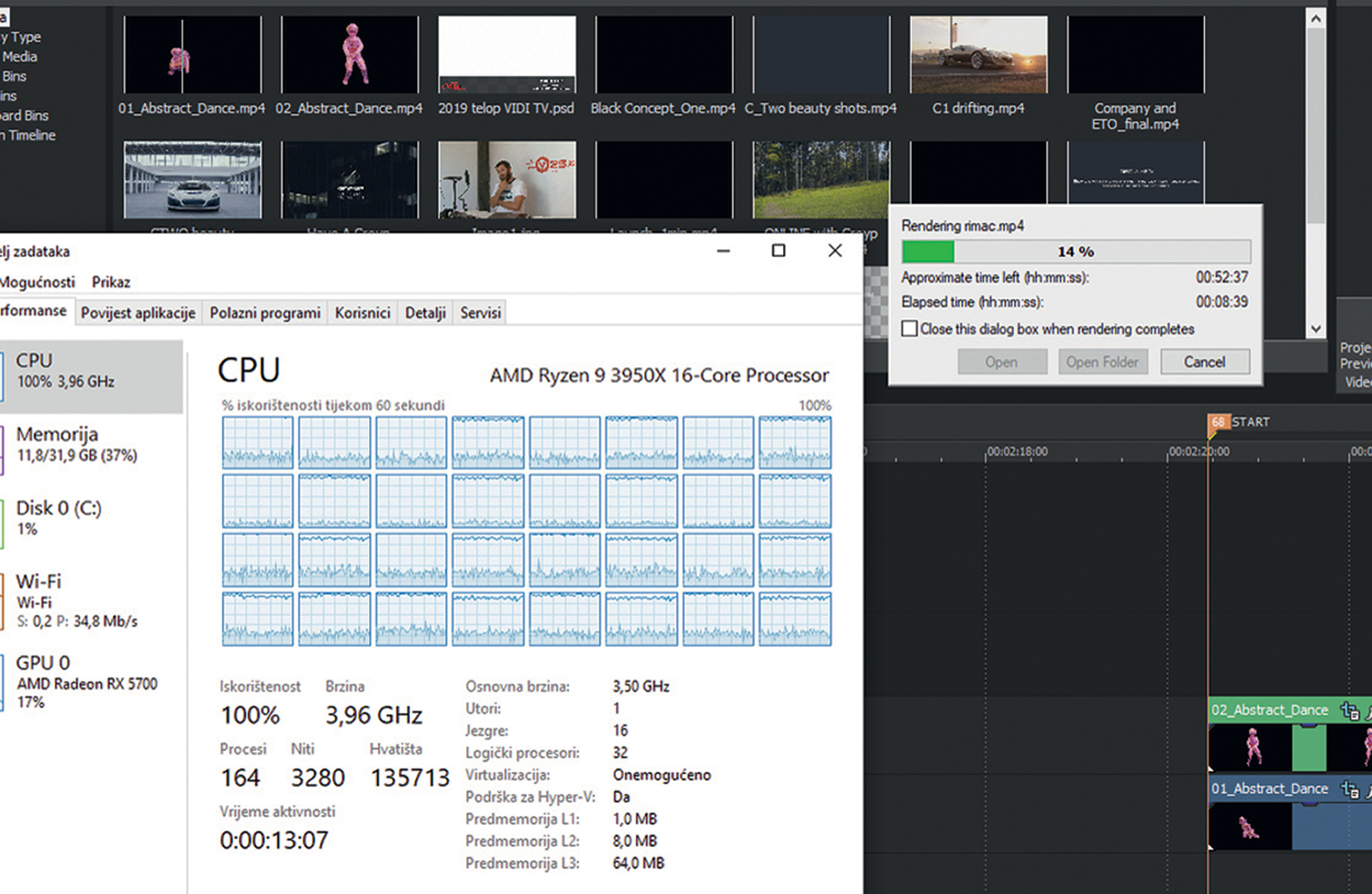Viewport: 1372px width, 894px height.
Task: Click the orange 68 START timeline marker
Action: pos(1218,422)
